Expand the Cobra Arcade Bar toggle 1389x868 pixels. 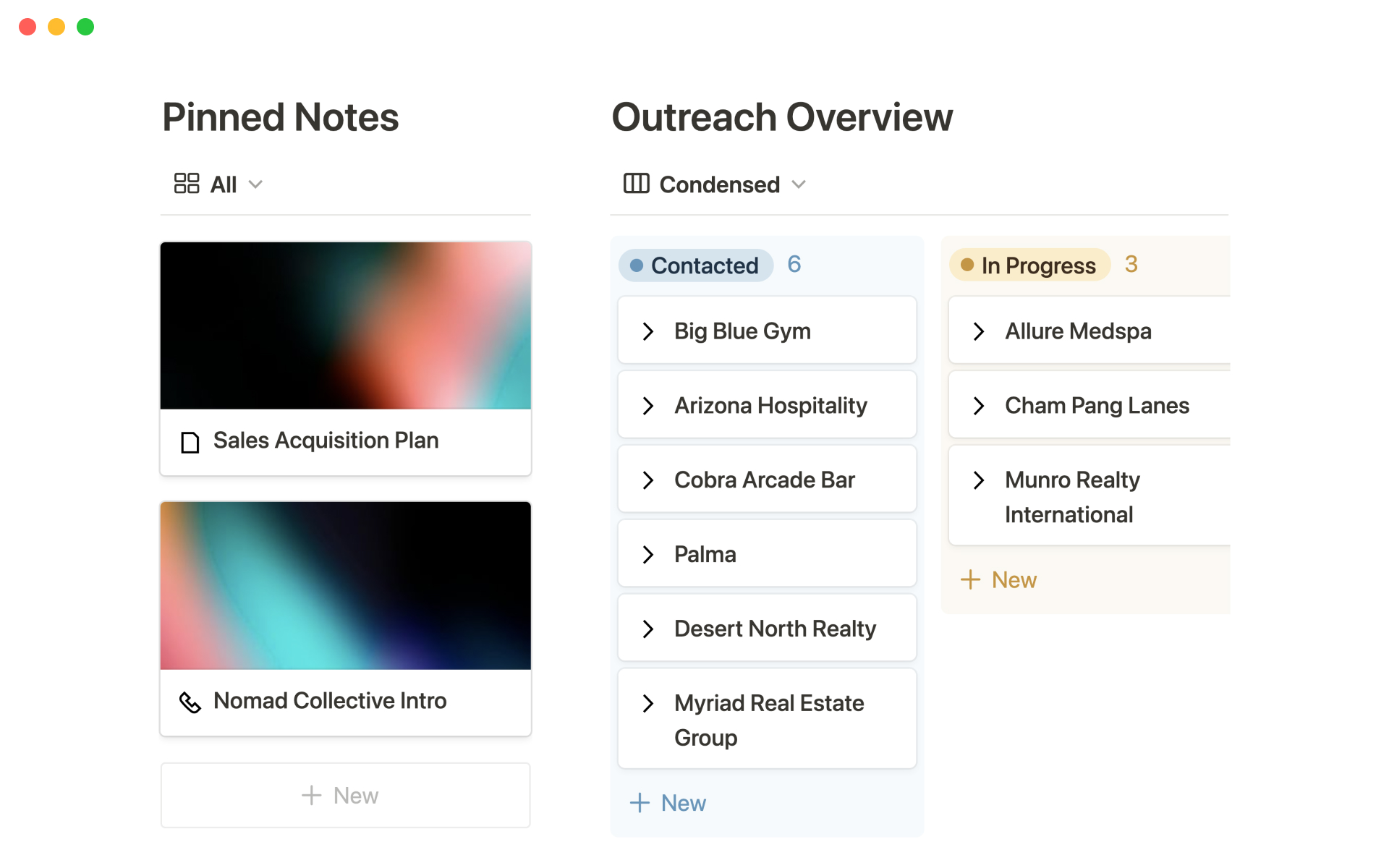click(648, 480)
